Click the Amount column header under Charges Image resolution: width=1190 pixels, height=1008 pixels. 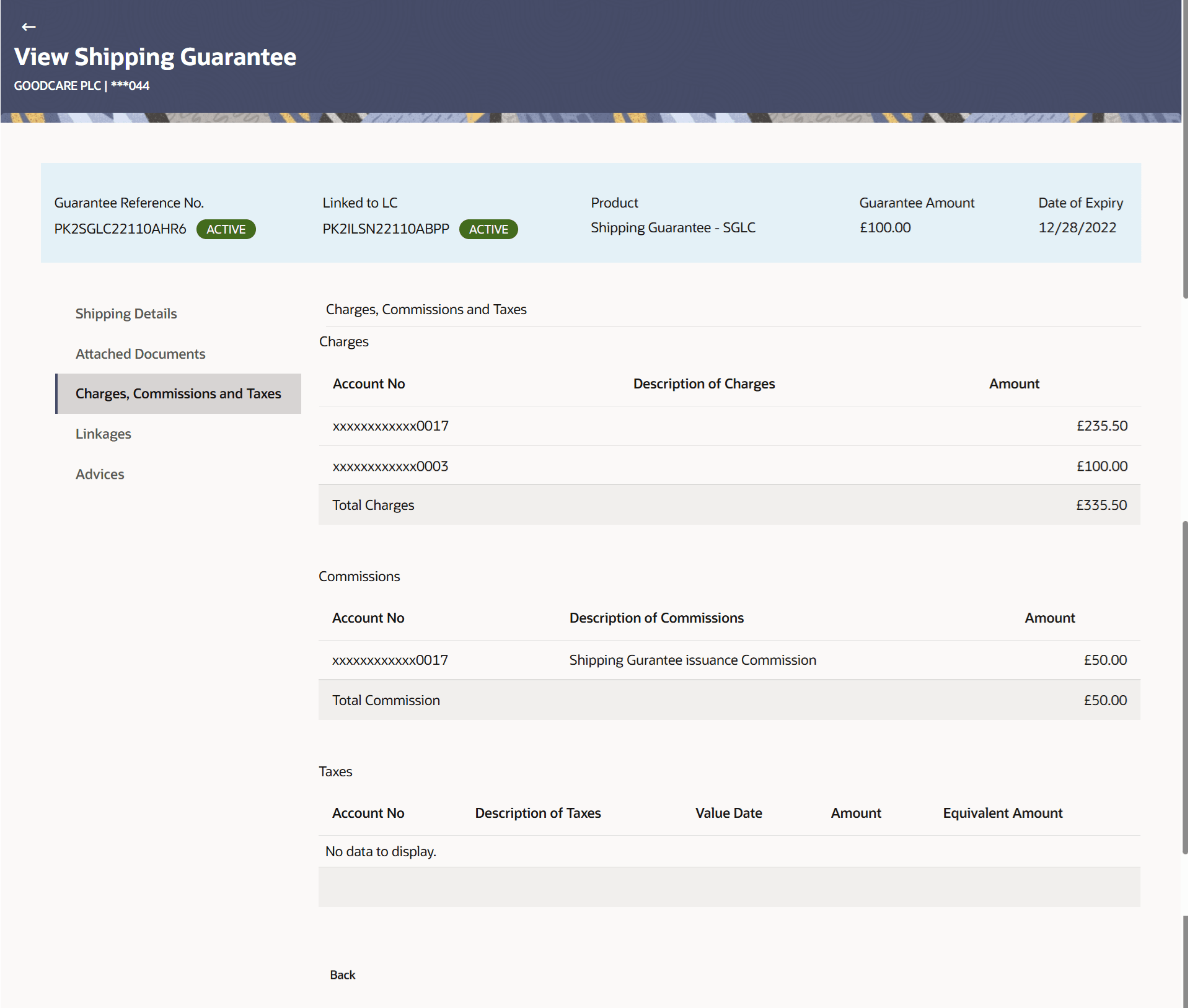(x=1014, y=383)
